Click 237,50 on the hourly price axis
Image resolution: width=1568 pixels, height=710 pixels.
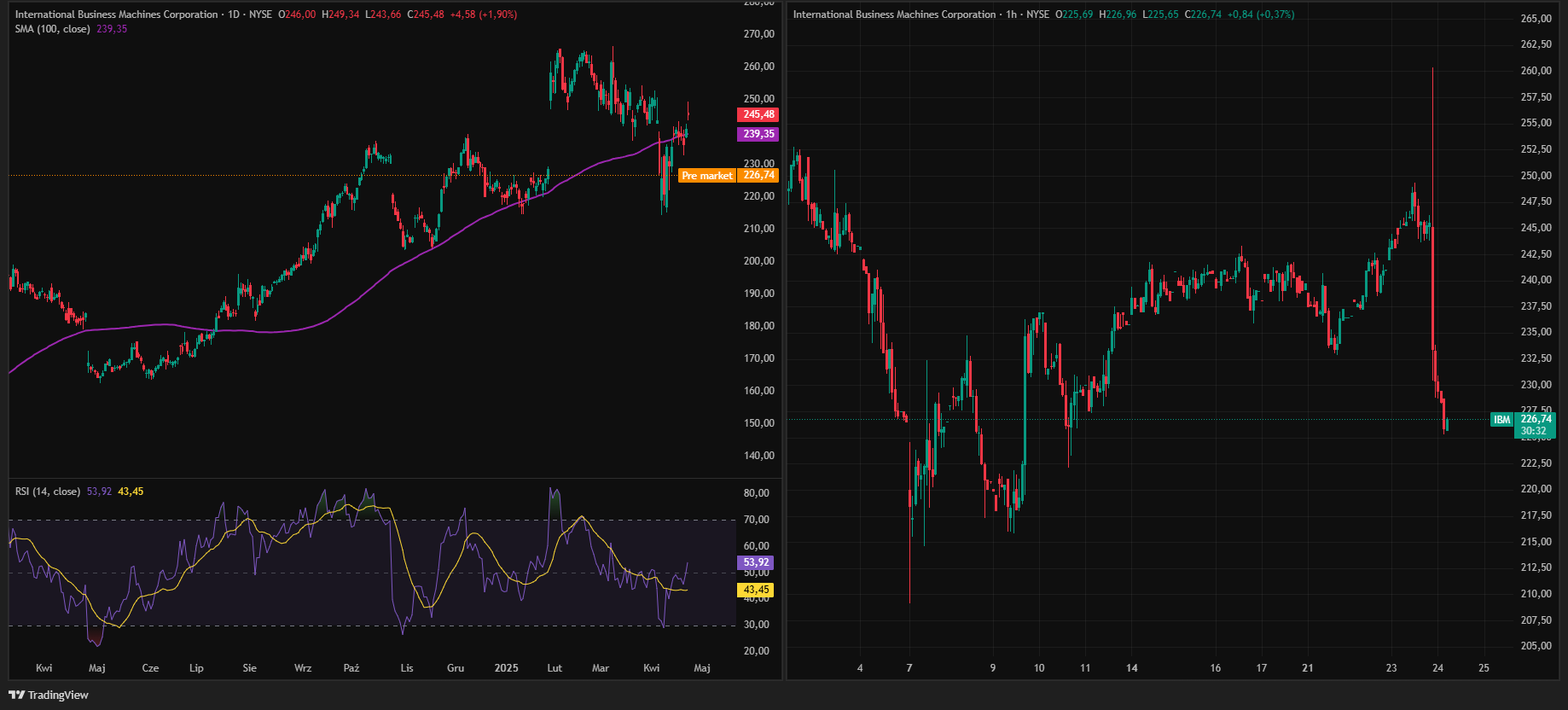point(1536,306)
